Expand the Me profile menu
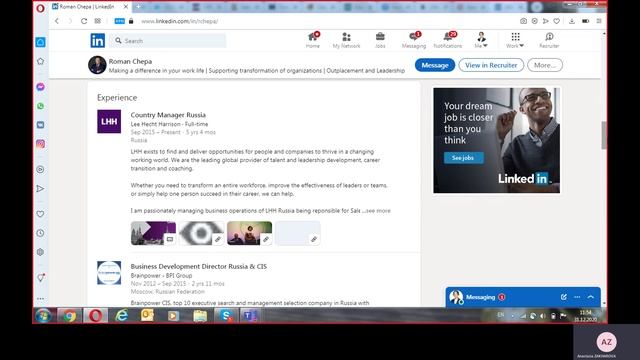Image resolution: width=640 pixels, height=360 pixels. 481,40
